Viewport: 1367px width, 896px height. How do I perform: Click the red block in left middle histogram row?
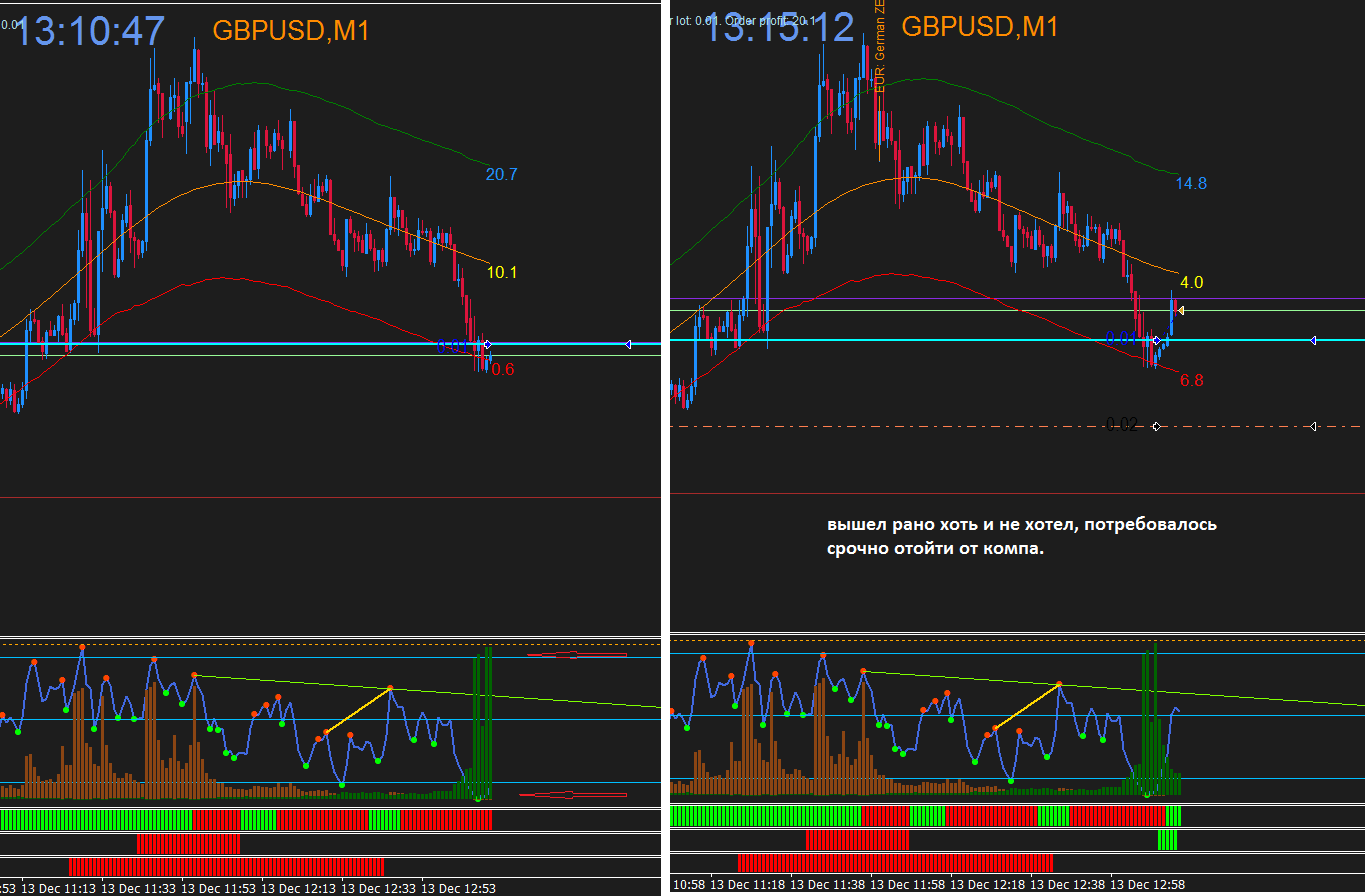(188, 843)
